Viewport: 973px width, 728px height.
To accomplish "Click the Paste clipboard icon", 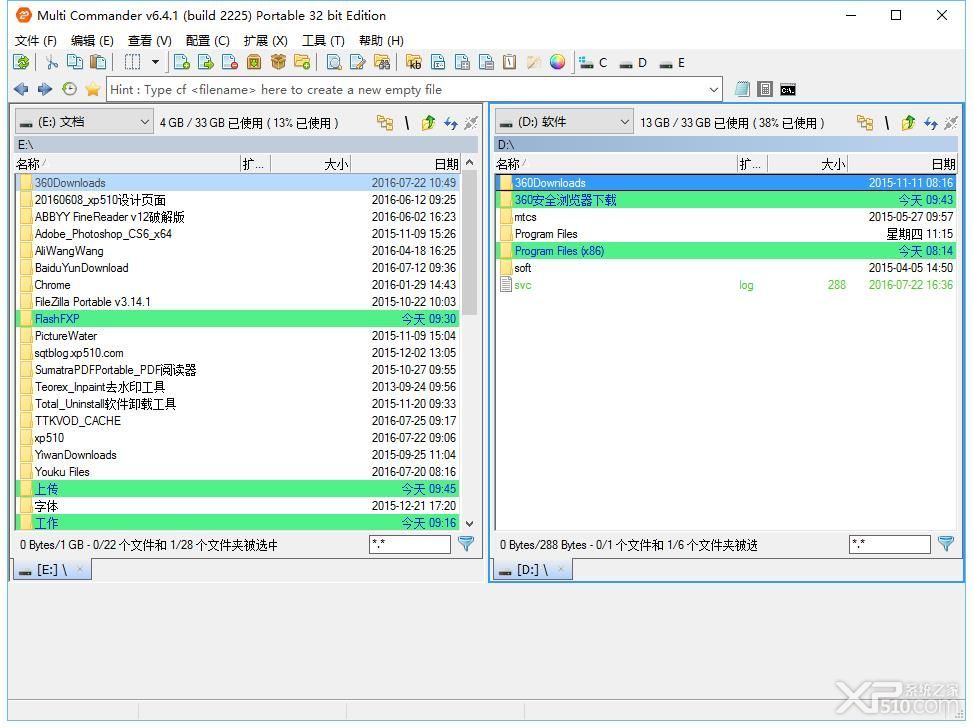I will pyautogui.click(x=98, y=62).
